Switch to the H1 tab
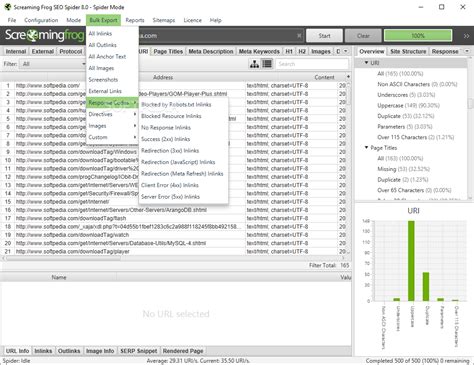Screen dimensions: 474x365 (289, 51)
